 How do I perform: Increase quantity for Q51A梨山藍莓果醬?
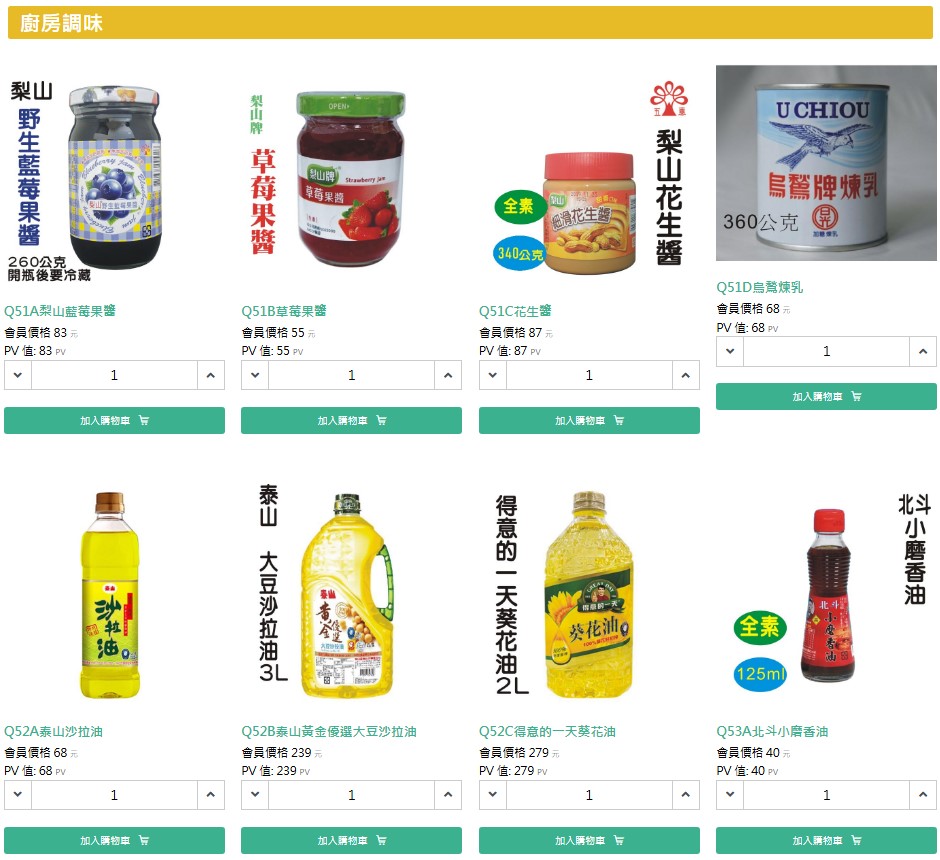211,375
